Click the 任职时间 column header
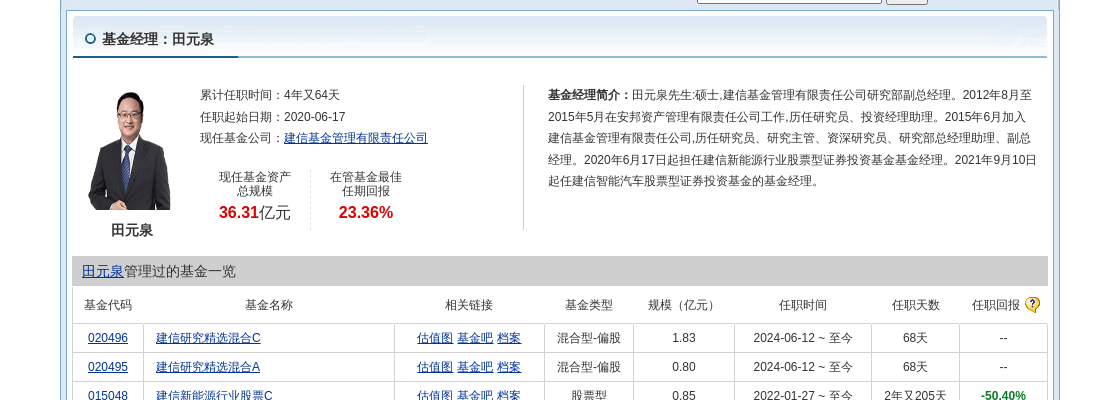This screenshot has width=1120, height=400. 803,305
